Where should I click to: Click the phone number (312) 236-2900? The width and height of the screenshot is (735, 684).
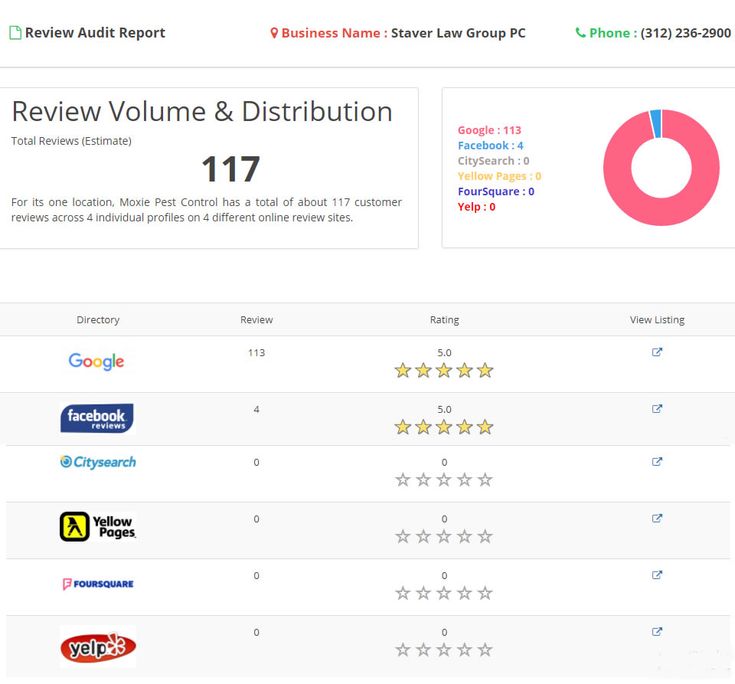686,33
